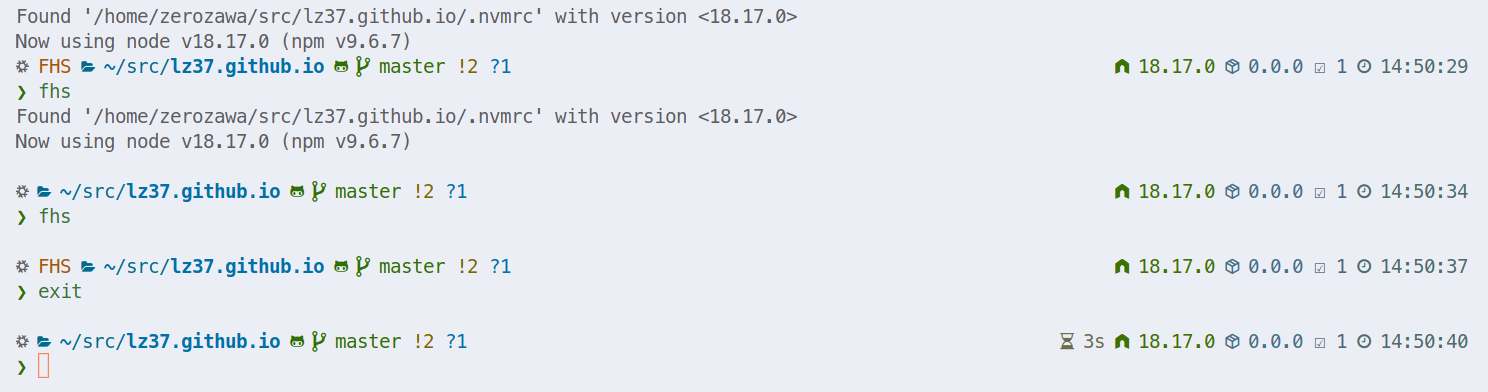Click the 14:50:34 timestamp

pyautogui.click(x=1424, y=191)
